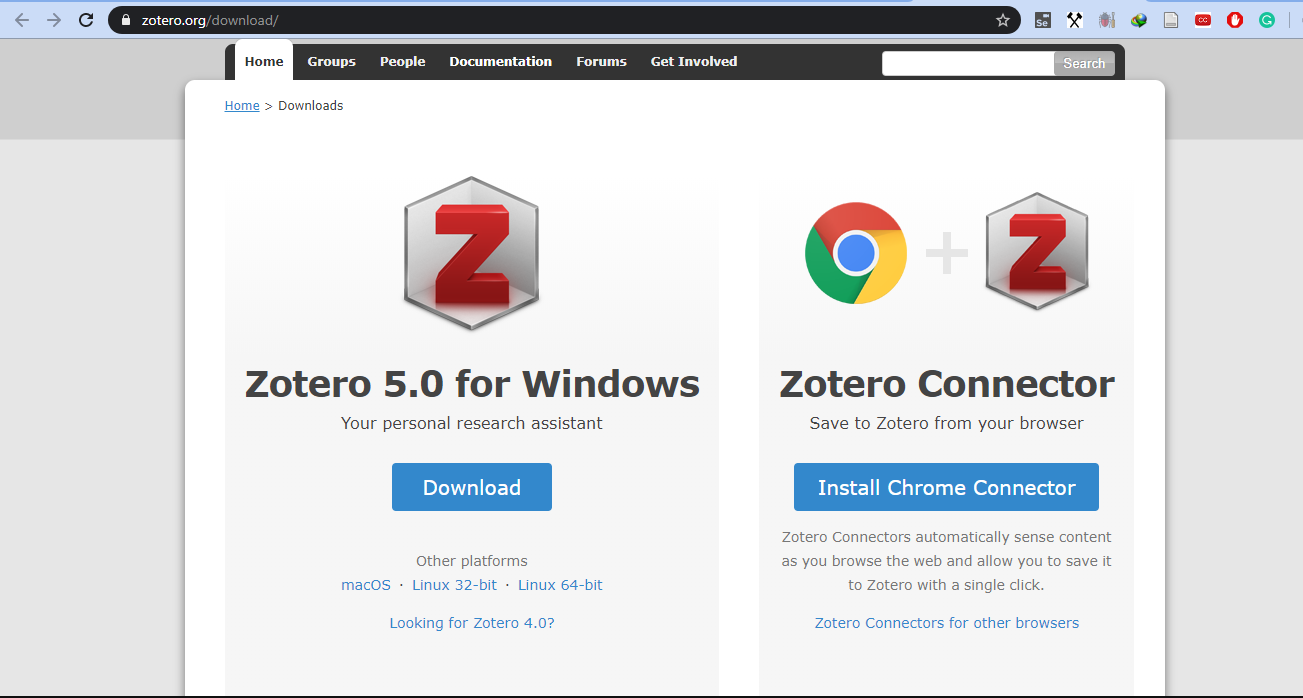The height and width of the screenshot is (698, 1303).
Task: Click the browser forward arrow
Action: tap(54, 20)
